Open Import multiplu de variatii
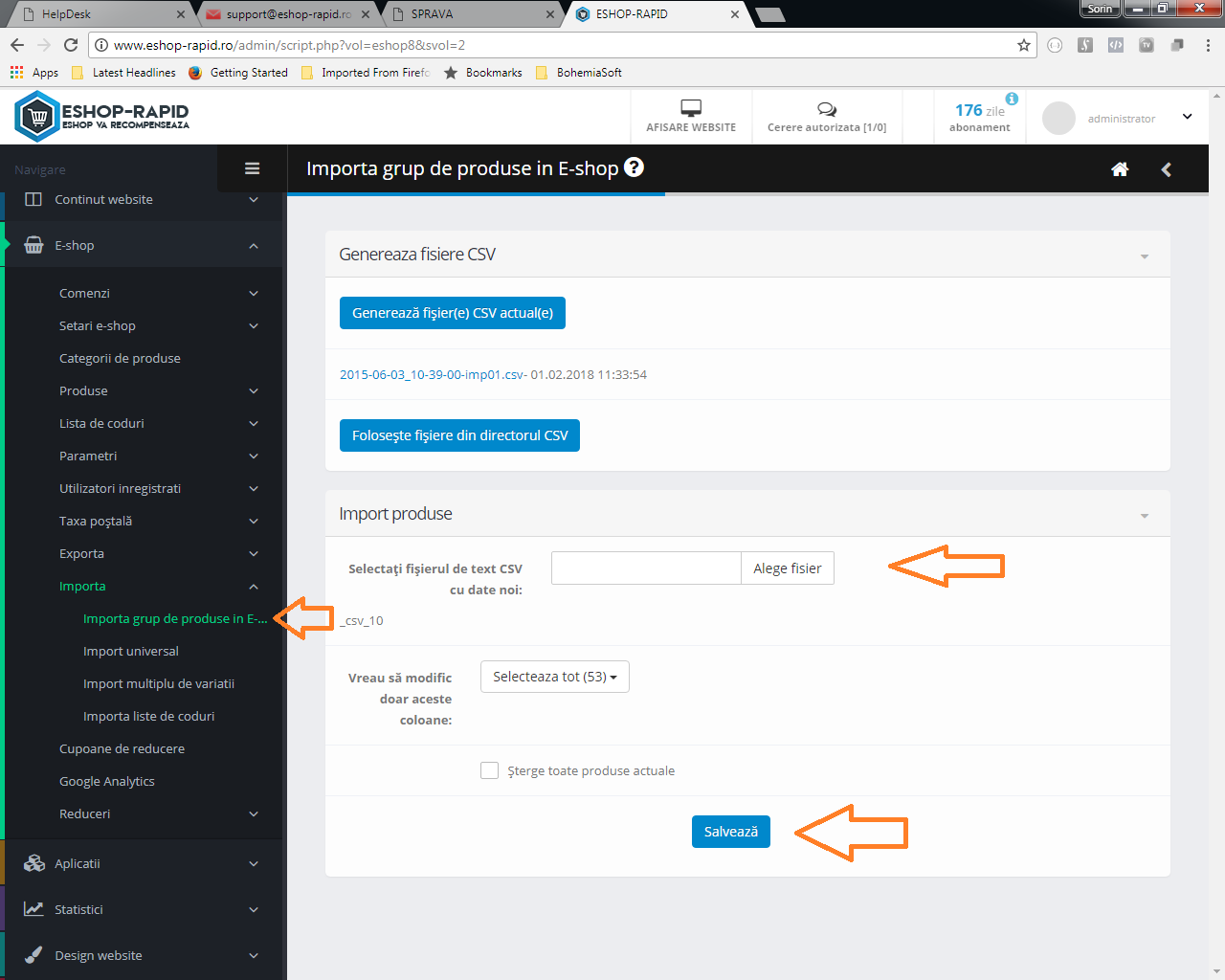 pos(159,683)
